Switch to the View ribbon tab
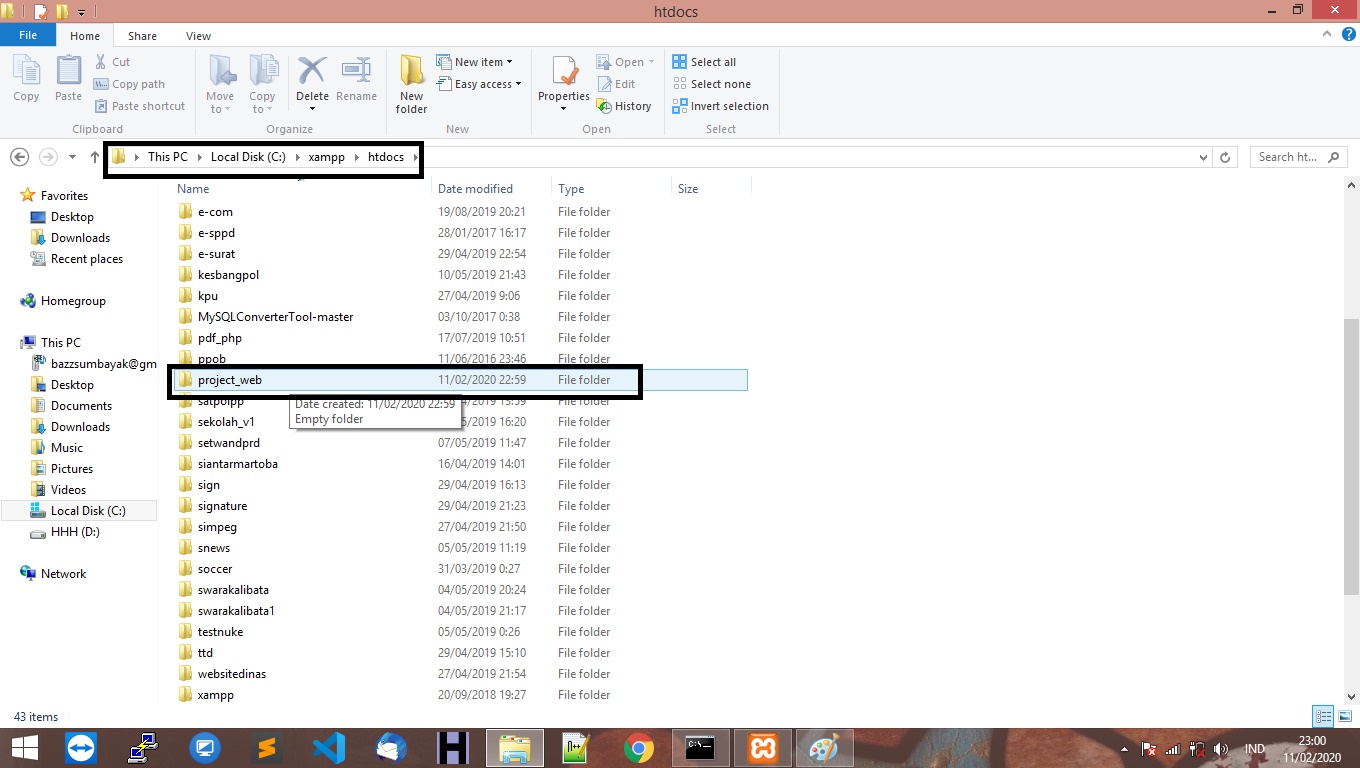The width and height of the screenshot is (1360, 768). pyautogui.click(x=198, y=35)
